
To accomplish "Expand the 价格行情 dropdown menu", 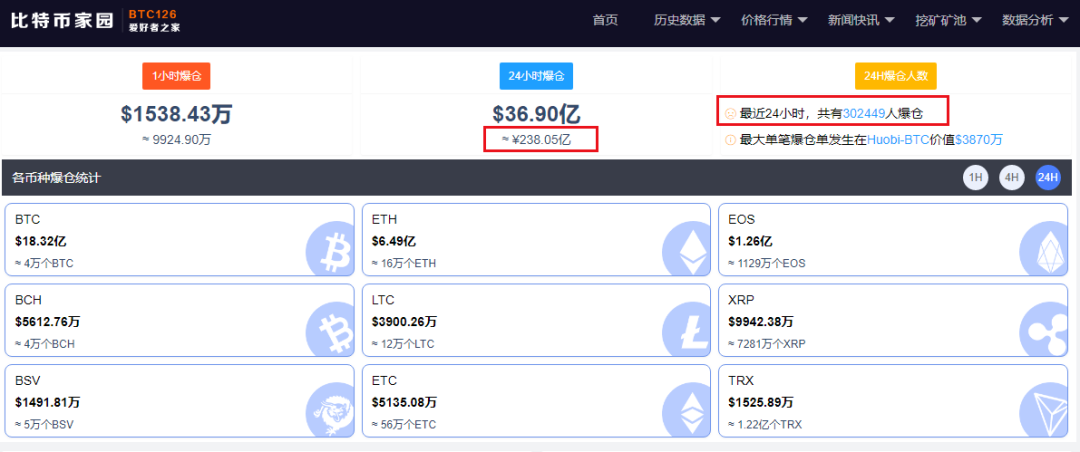I will point(773,20).
